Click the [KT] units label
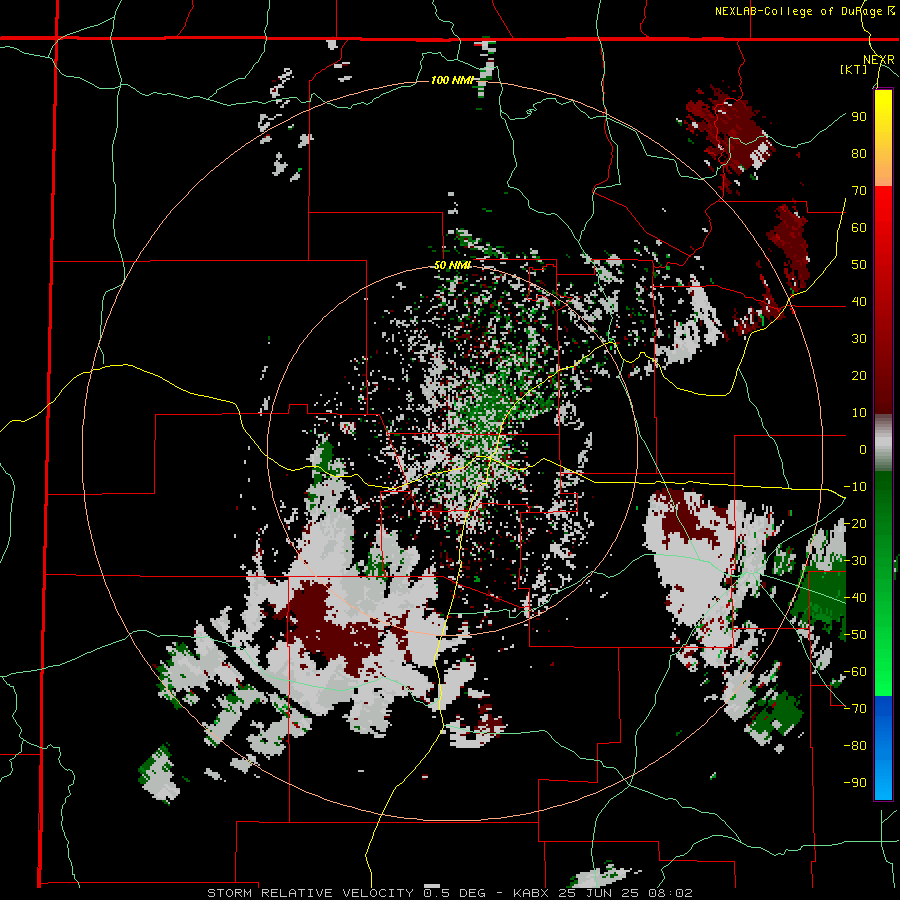Viewport: 900px width, 900px height. (x=853, y=69)
